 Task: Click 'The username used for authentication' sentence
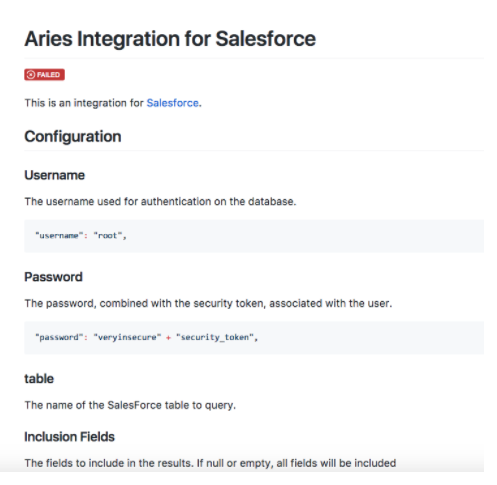point(160,201)
